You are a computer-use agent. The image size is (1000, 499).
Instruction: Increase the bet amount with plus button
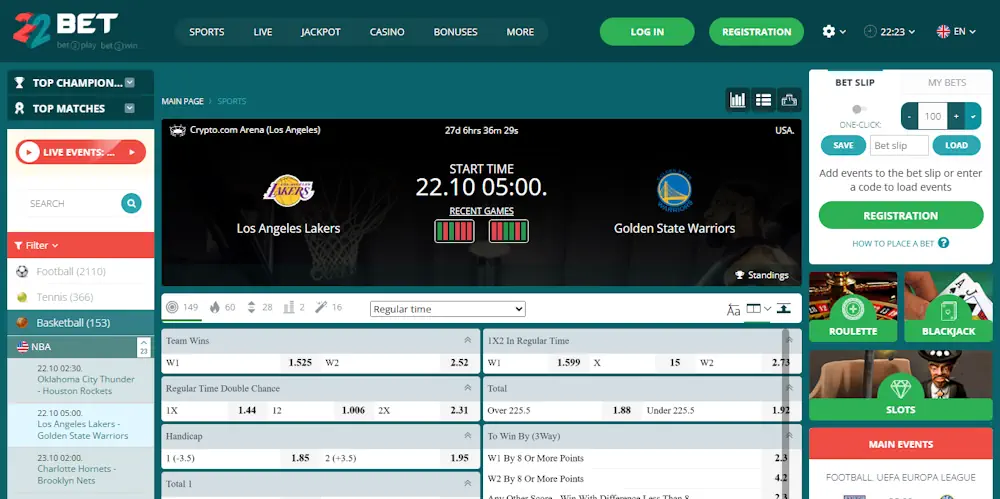coord(956,116)
